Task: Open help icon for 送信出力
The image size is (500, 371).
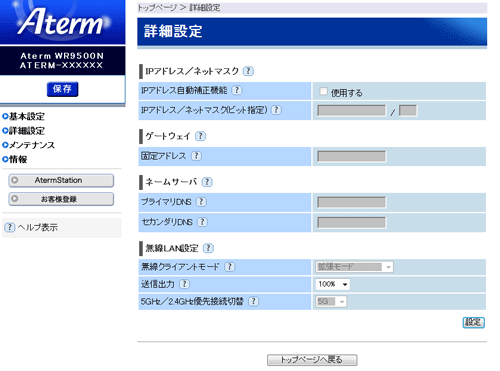Action: 184,284
